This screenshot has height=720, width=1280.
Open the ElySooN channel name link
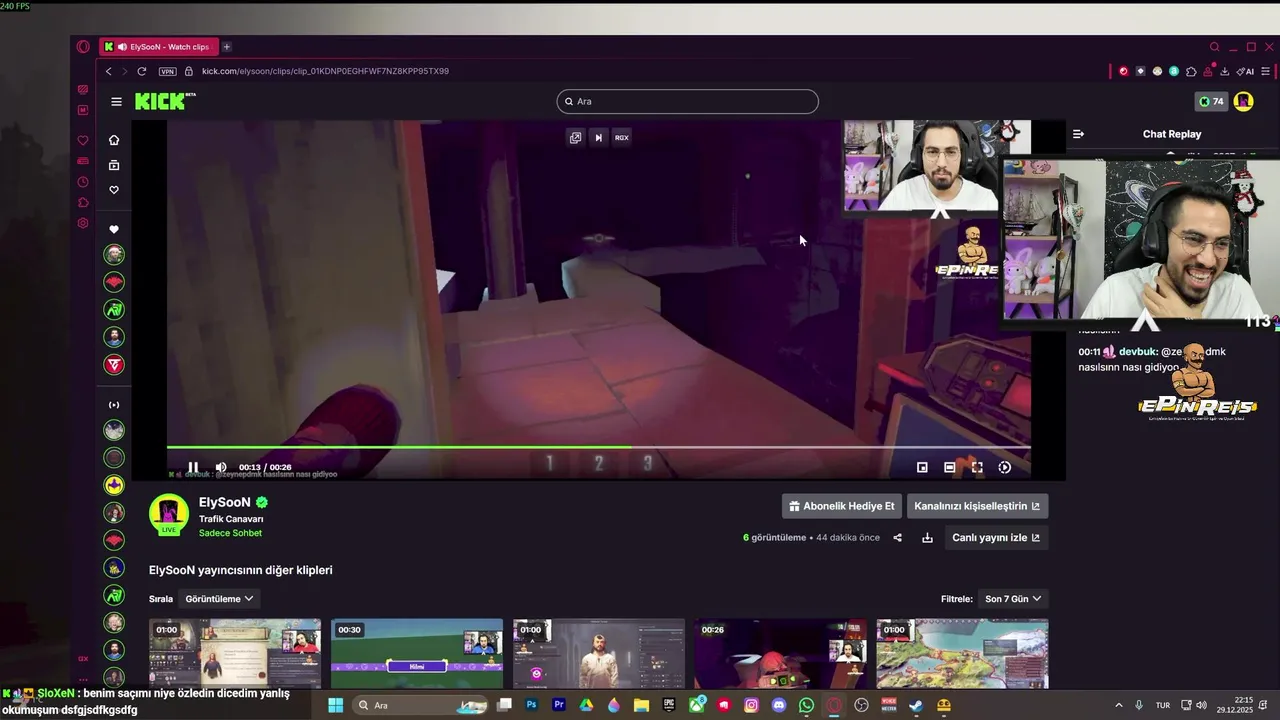tap(225, 502)
